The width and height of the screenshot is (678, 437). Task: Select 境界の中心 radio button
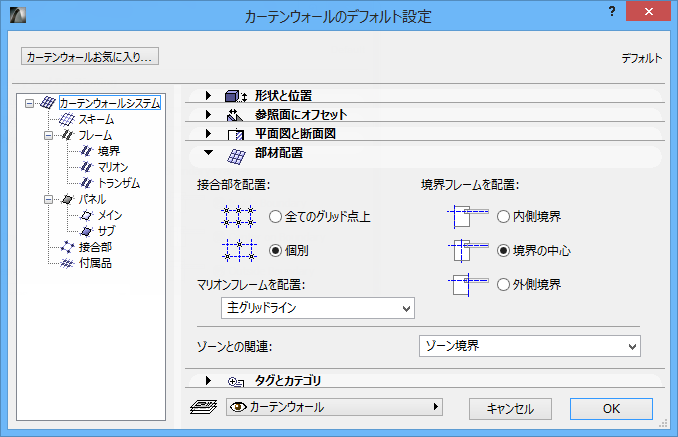coord(503,251)
